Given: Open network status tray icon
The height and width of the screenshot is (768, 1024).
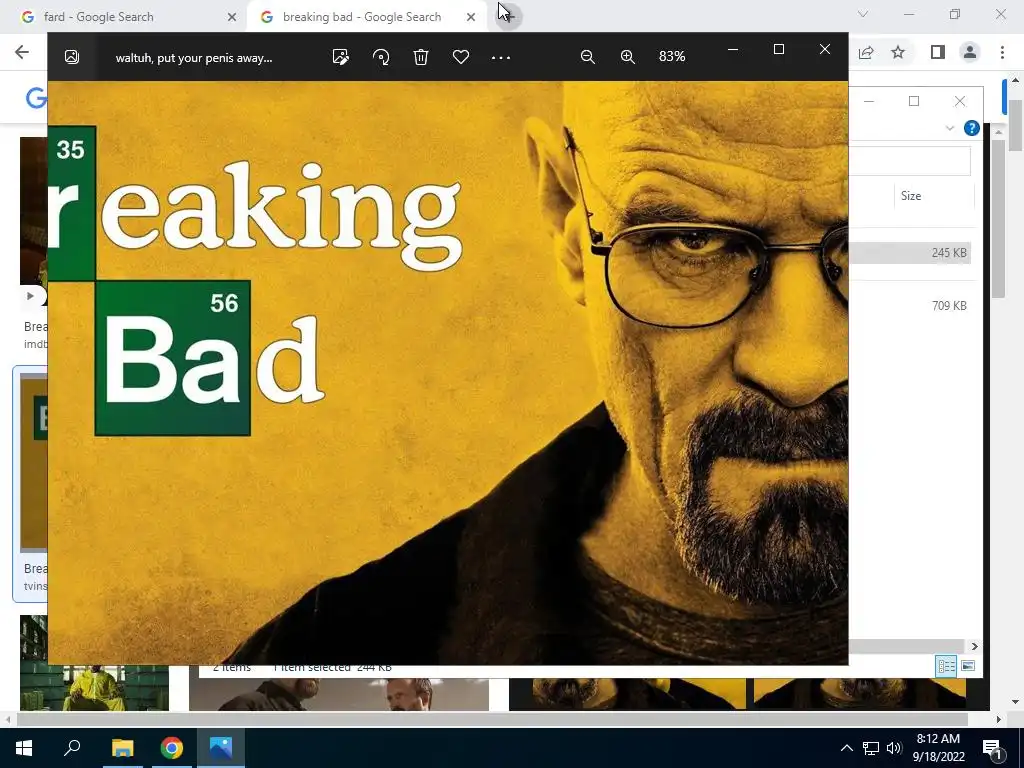Looking at the screenshot, I should (871, 748).
